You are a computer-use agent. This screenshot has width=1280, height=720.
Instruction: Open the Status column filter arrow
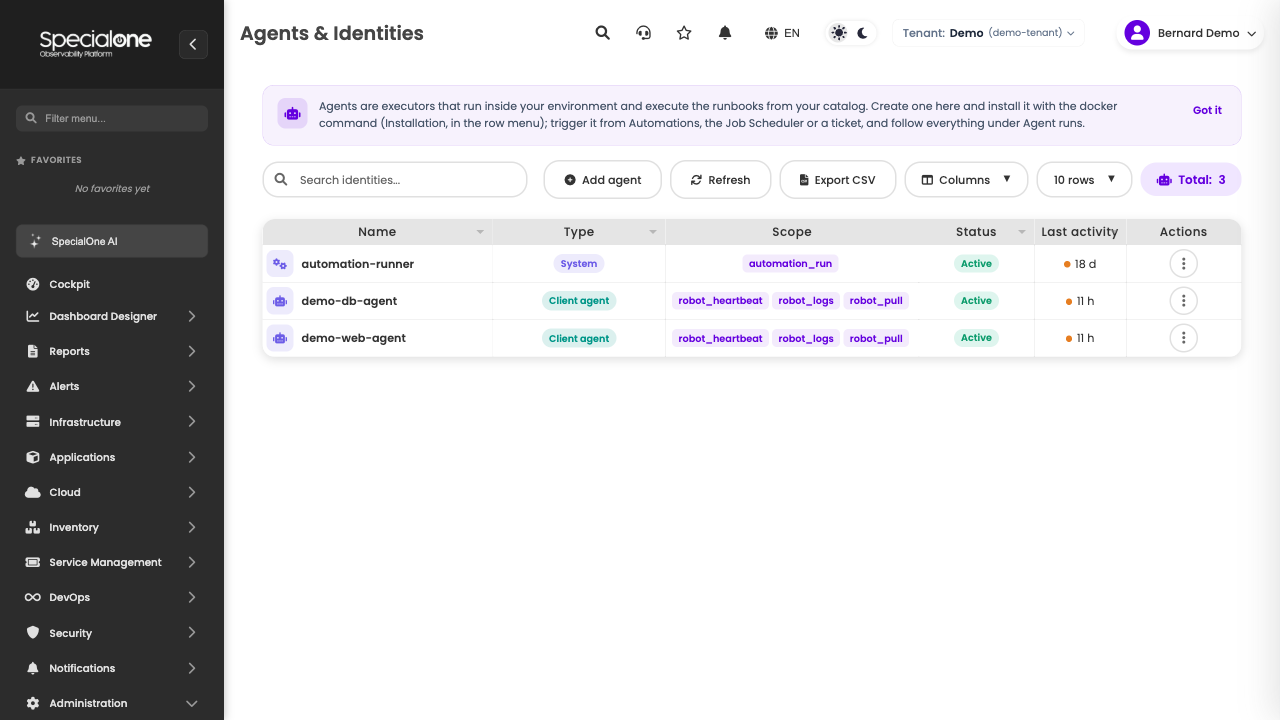tap(1022, 232)
